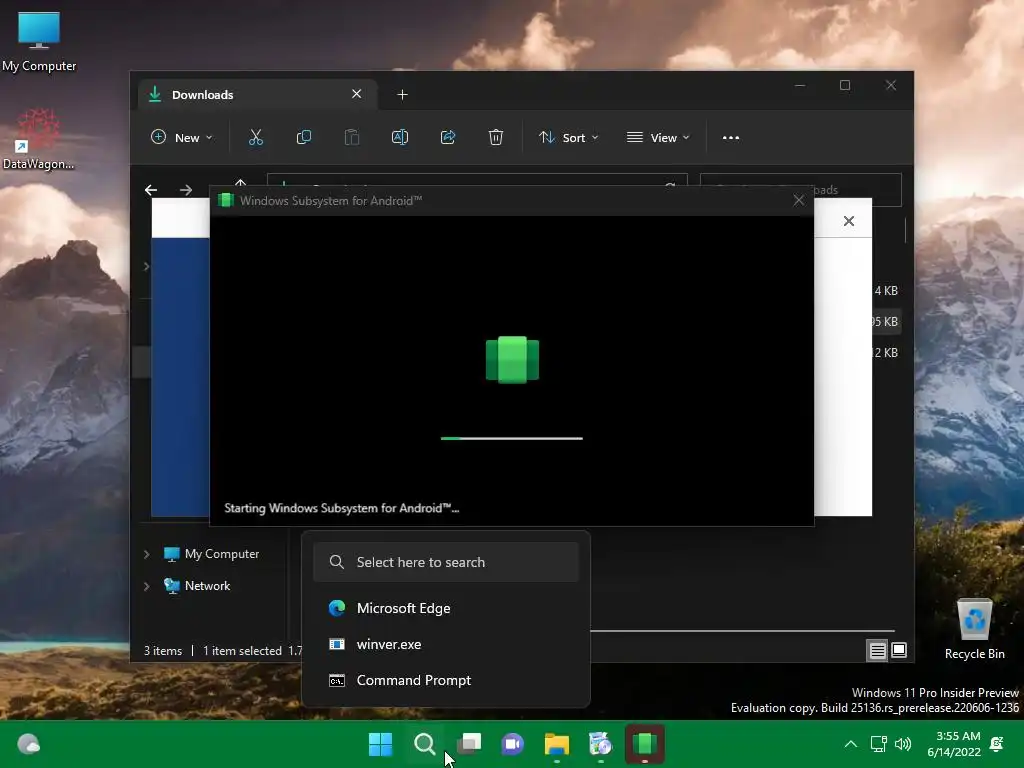The width and height of the screenshot is (1024, 768).
Task: Select the Recycle Bin desktop icon
Action: pyautogui.click(x=974, y=629)
